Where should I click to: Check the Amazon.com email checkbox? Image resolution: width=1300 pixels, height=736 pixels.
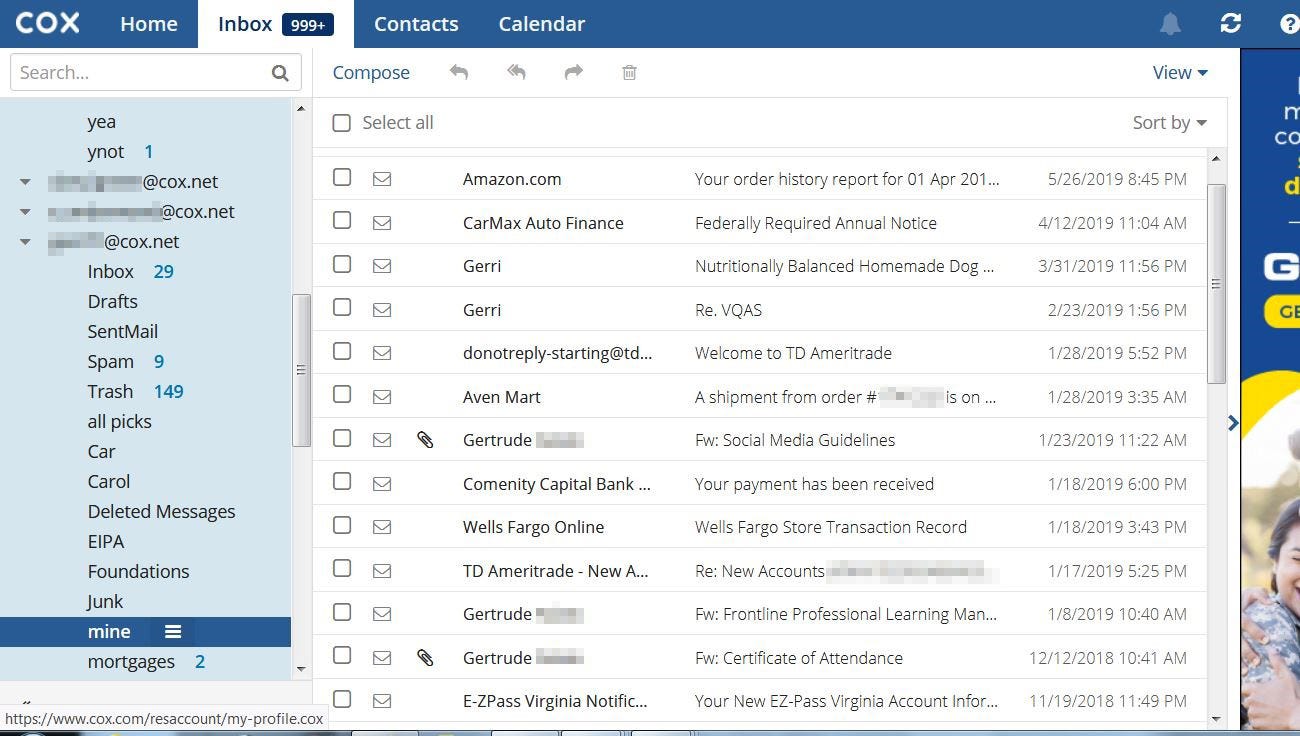pyautogui.click(x=342, y=177)
